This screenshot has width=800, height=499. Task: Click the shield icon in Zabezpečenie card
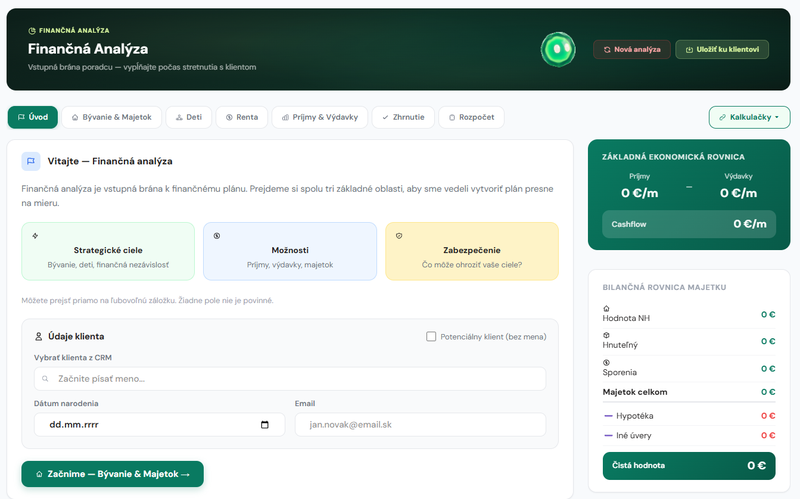(x=399, y=236)
